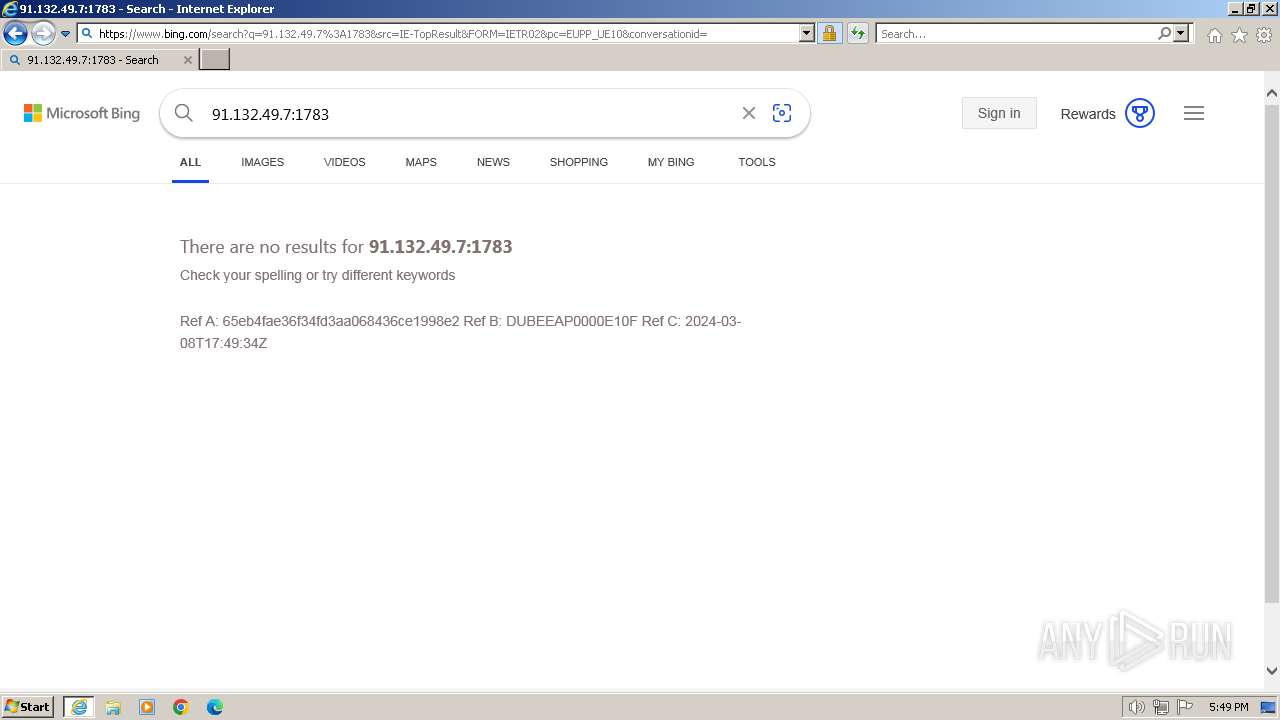
Task: Open the recent pages dropdown arrow
Action: click(66, 34)
